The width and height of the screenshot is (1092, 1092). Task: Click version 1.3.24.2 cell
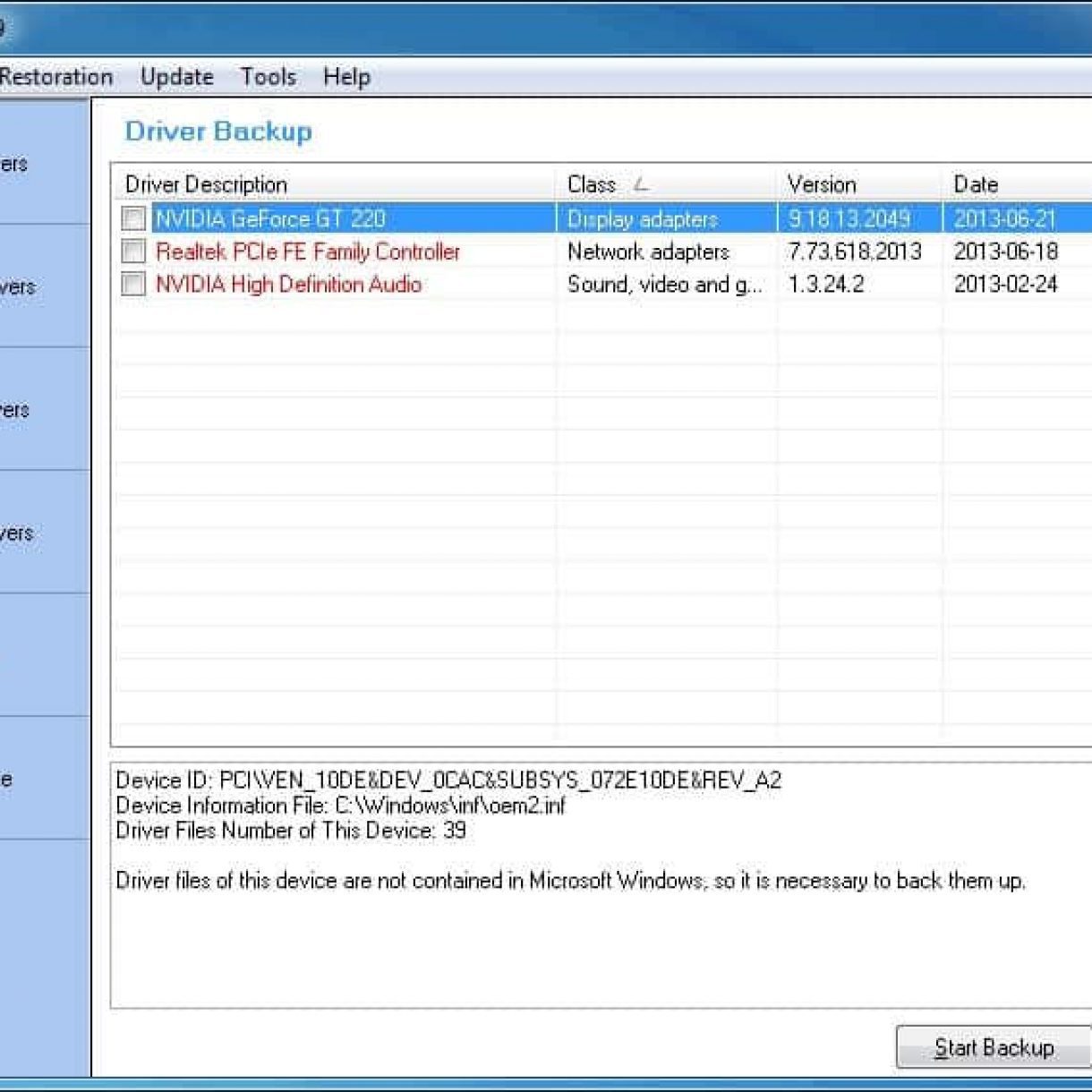tap(826, 285)
